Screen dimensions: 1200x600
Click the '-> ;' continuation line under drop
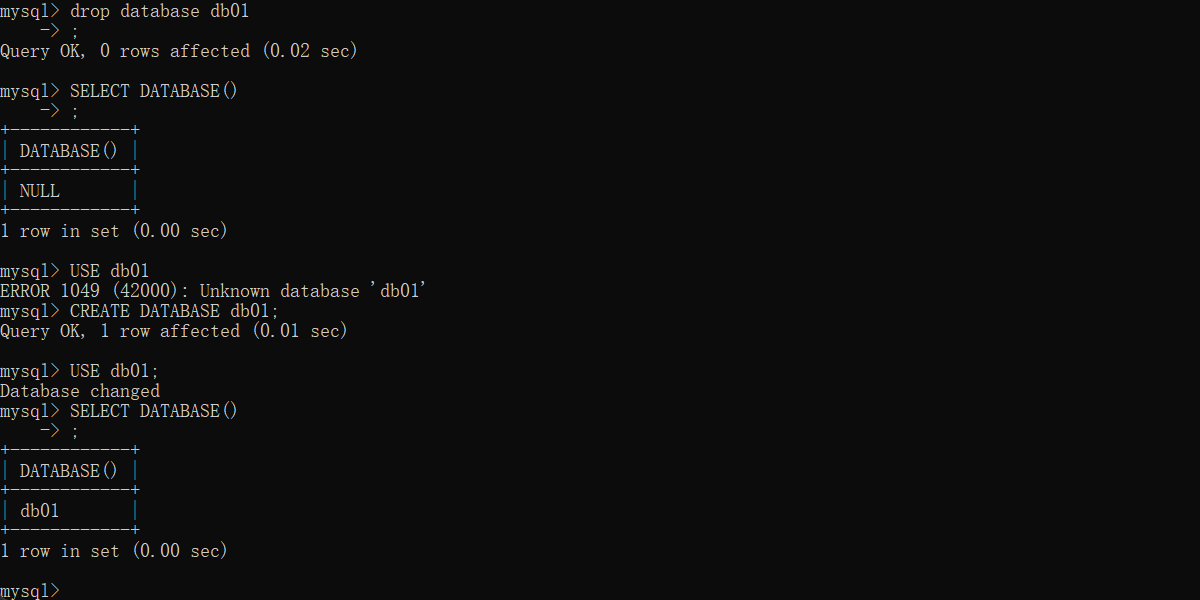[x=59, y=31]
